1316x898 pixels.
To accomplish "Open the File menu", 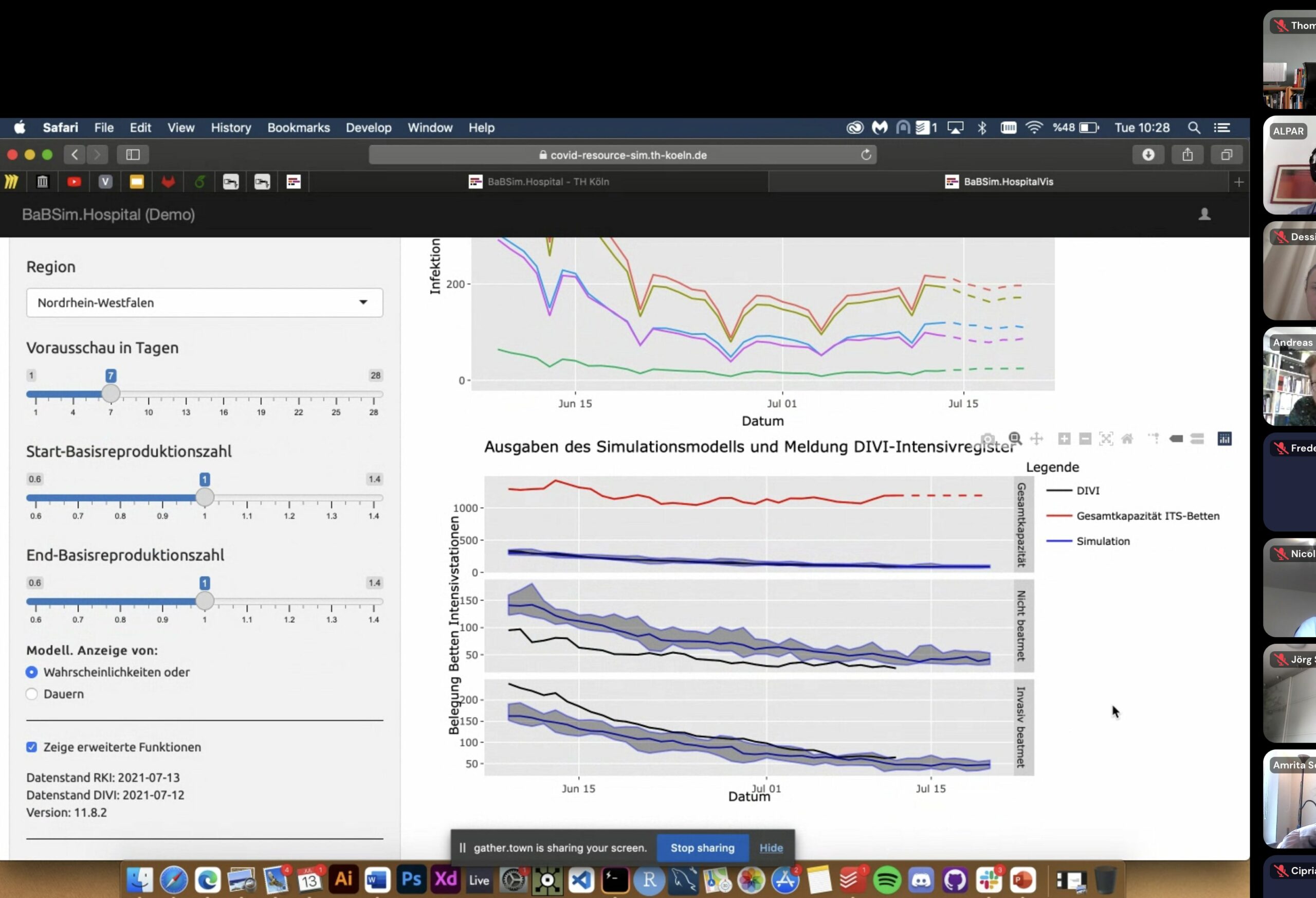I will pyautogui.click(x=104, y=128).
